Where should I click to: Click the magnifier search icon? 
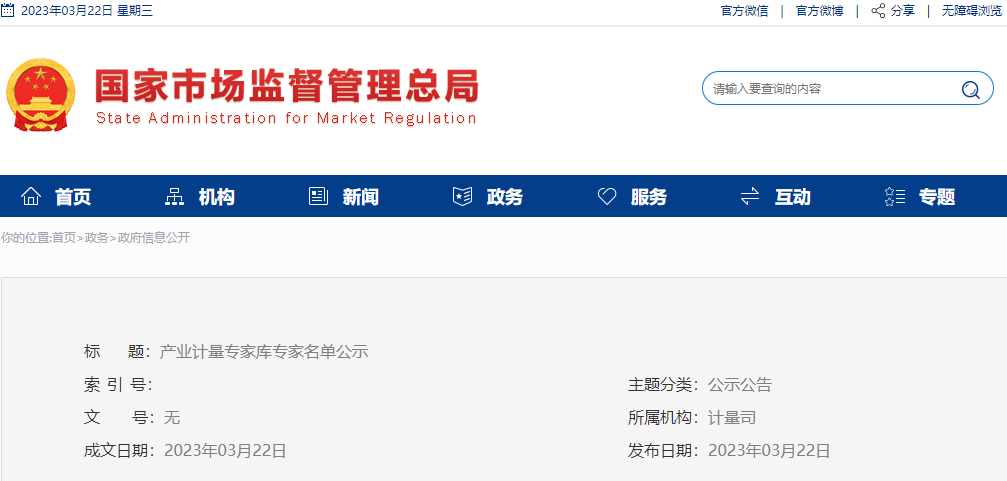970,89
